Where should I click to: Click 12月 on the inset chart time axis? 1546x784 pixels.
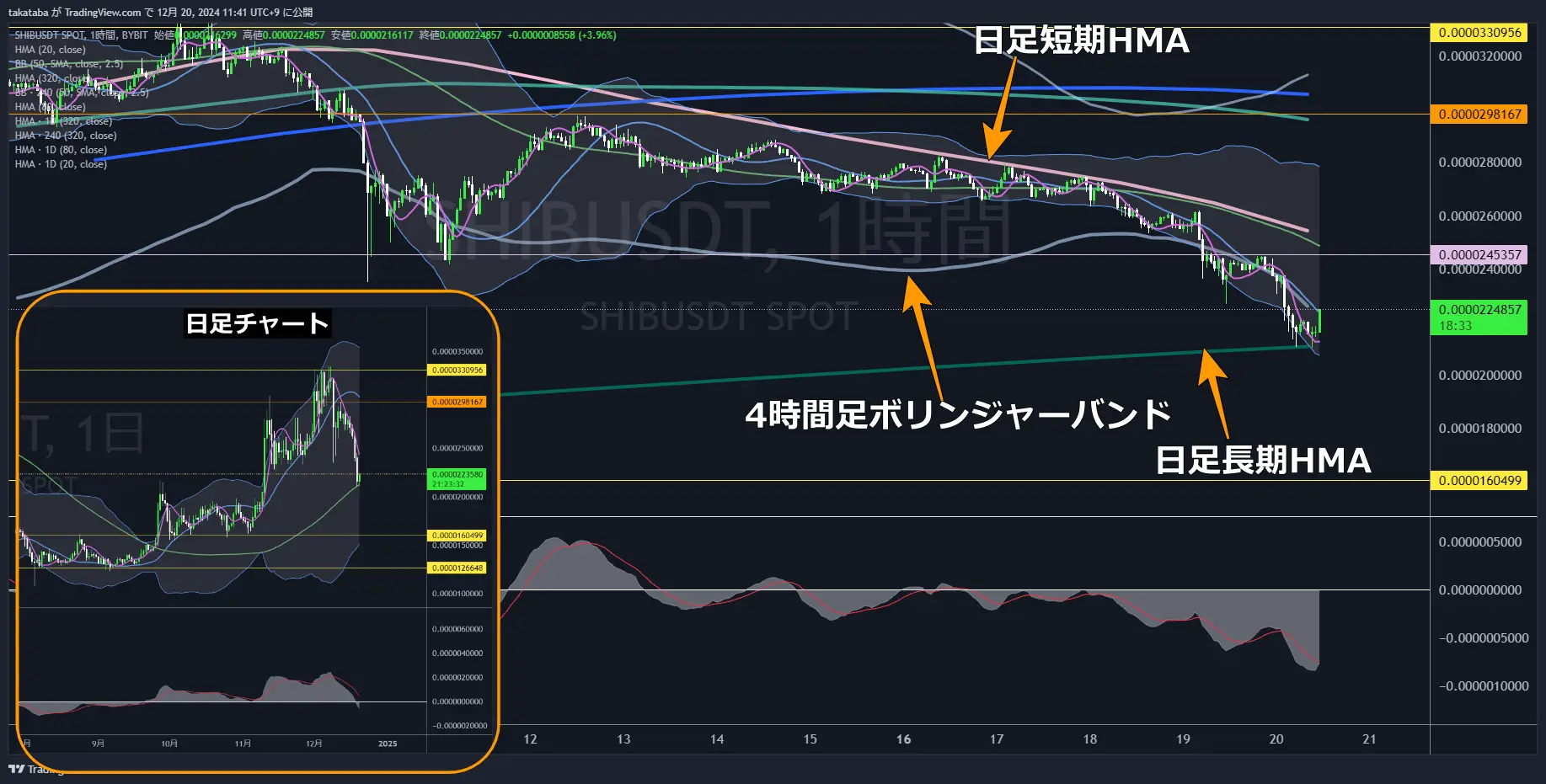coord(314,744)
